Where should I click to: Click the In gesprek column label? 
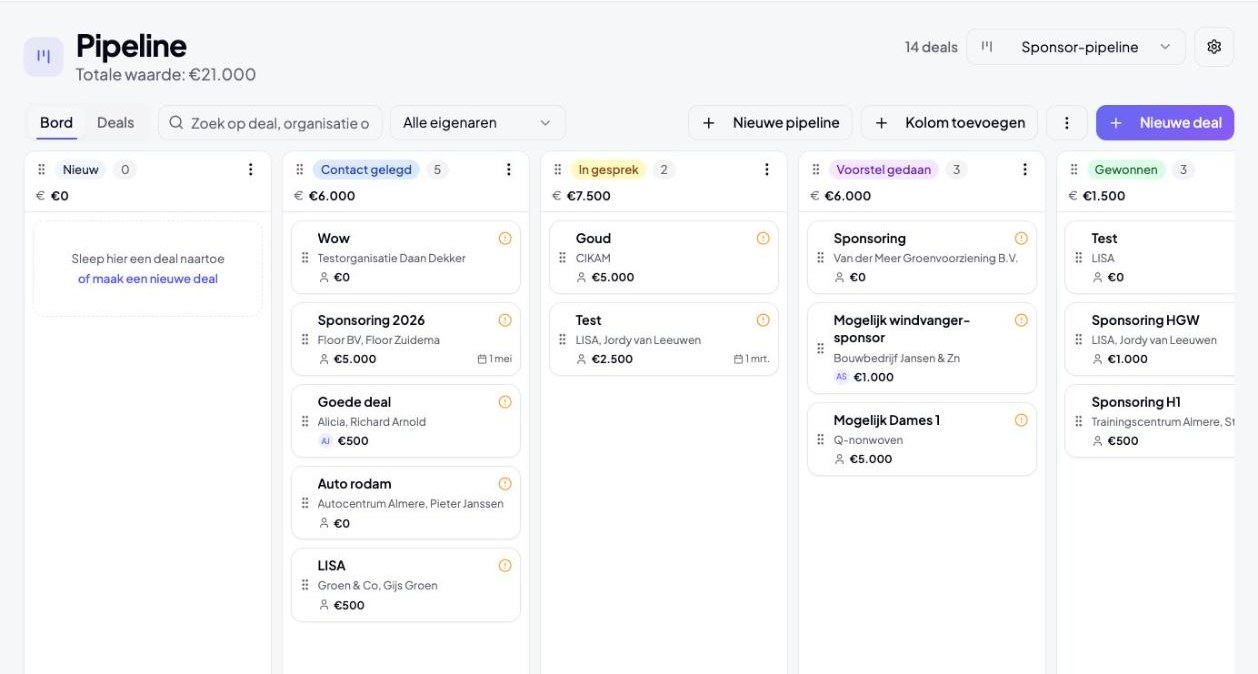[x=608, y=170]
